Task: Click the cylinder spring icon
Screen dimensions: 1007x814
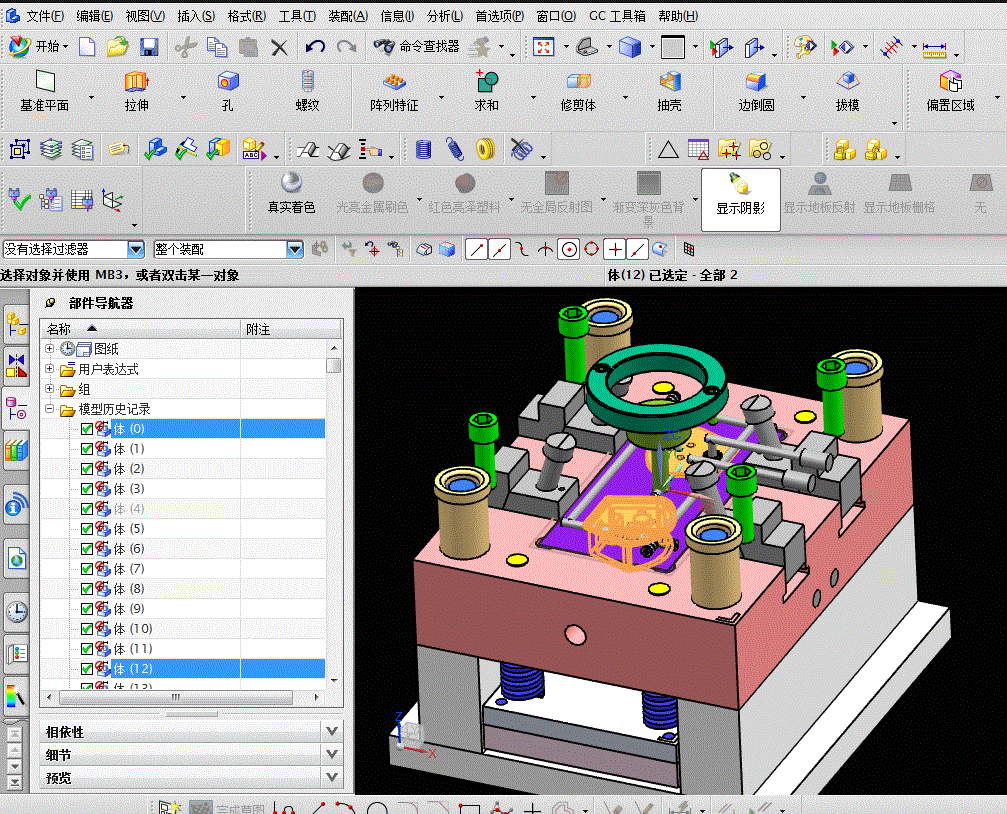Action: [x=423, y=150]
